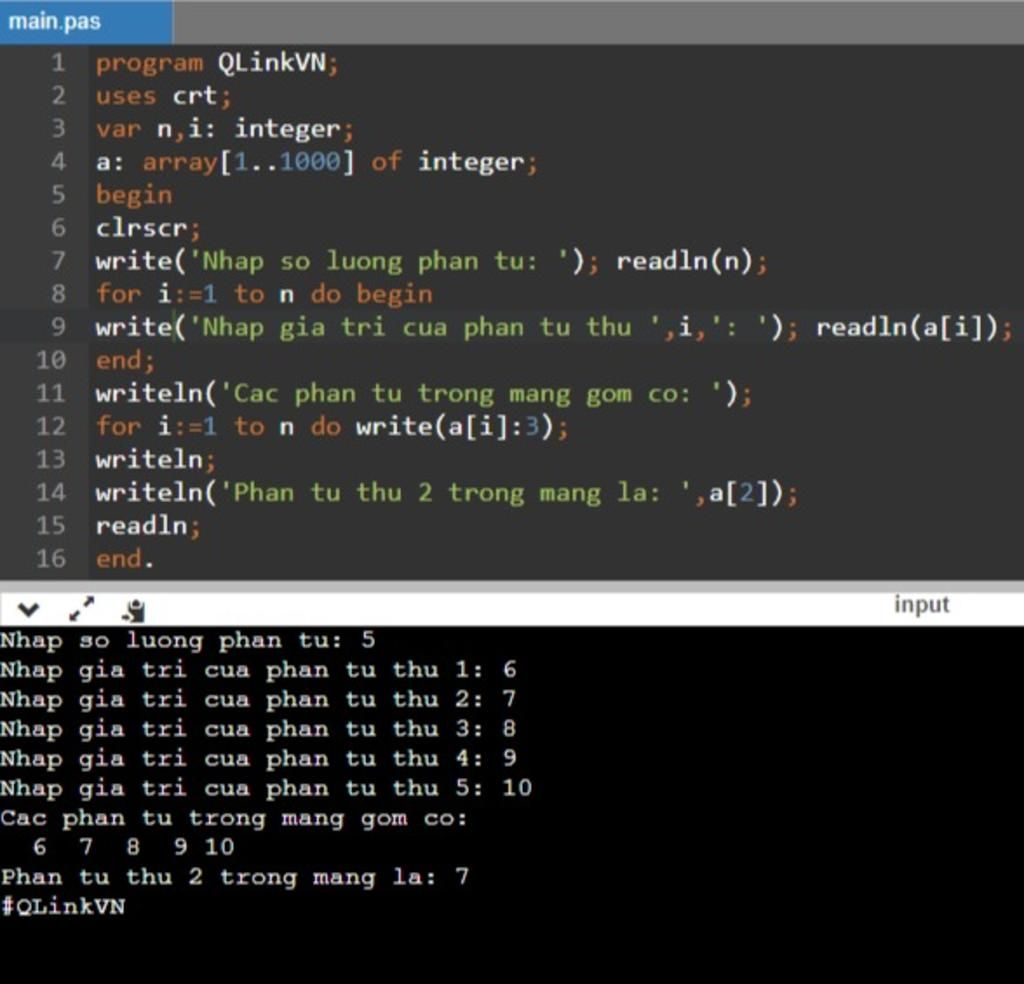The image size is (1024, 984).
Task: Click the console output row '6 7 8 9 10'
Action: pyautogui.click(x=133, y=847)
